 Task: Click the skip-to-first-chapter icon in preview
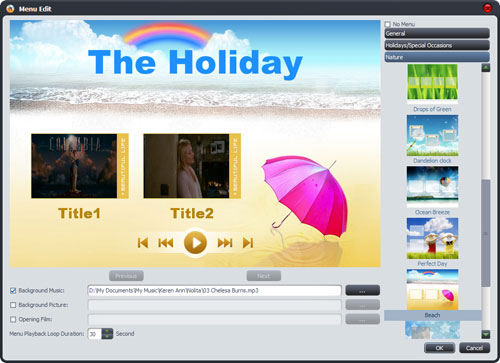coord(143,243)
